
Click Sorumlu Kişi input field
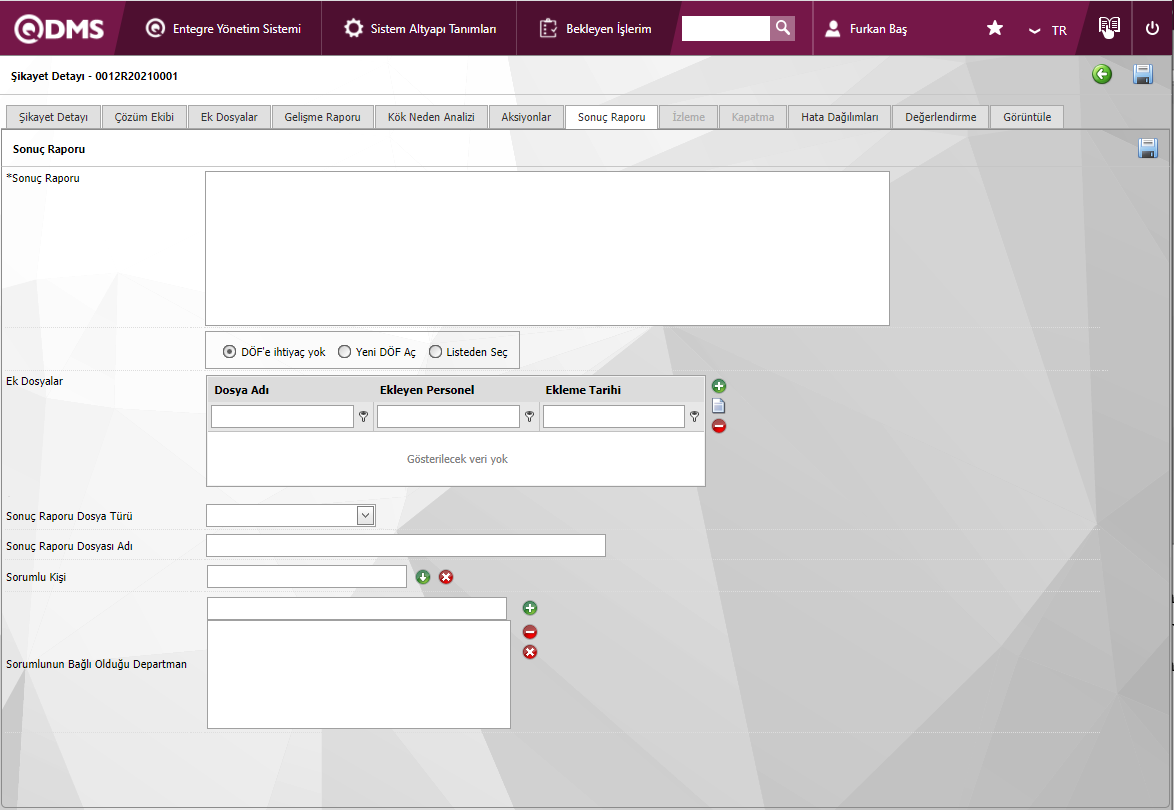307,576
